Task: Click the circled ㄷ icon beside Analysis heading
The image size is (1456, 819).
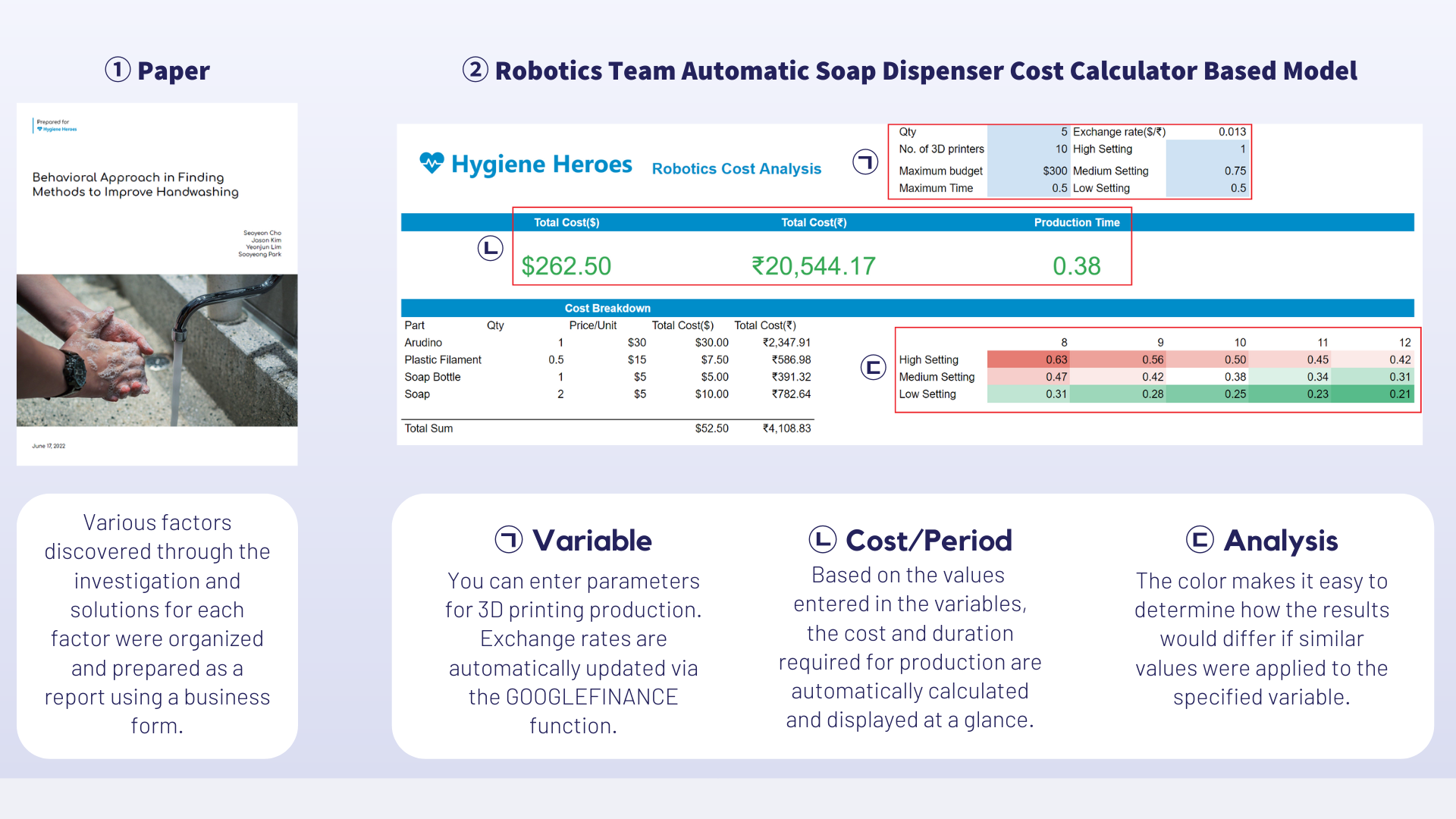Action: [1200, 540]
